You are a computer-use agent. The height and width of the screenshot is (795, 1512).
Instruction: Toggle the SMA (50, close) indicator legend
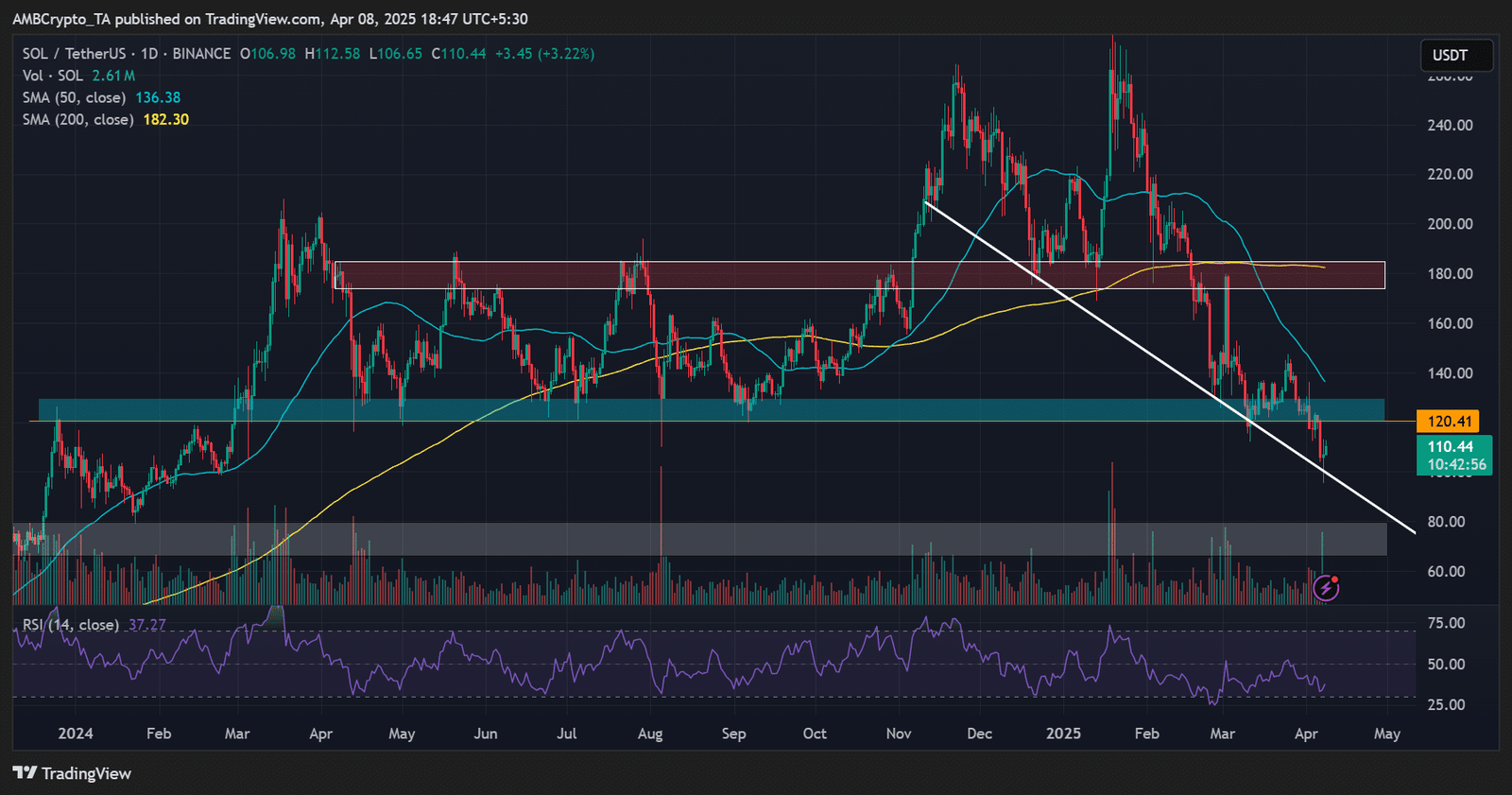(74, 97)
